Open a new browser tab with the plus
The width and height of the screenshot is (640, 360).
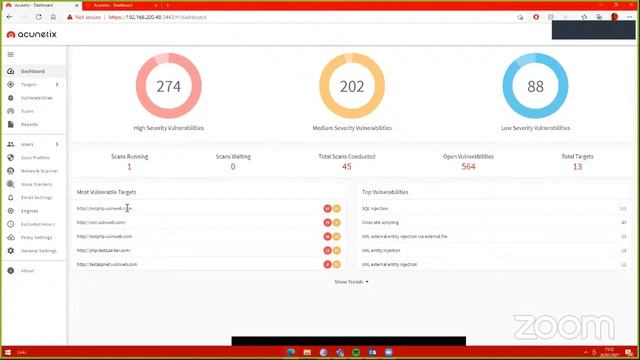pyautogui.click(x=168, y=5)
